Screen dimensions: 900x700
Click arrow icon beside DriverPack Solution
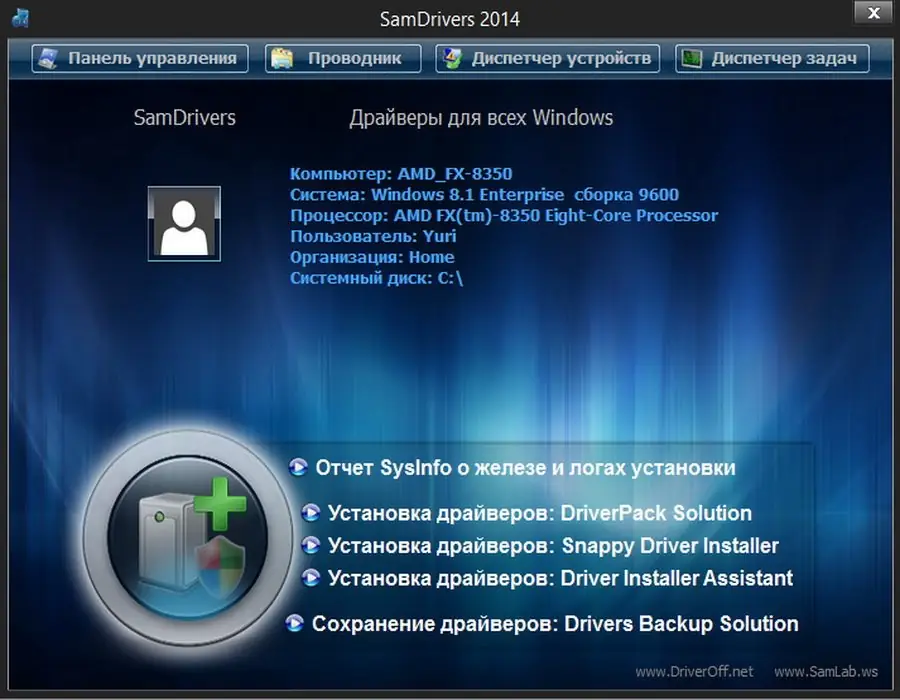click(x=311, y=512)
